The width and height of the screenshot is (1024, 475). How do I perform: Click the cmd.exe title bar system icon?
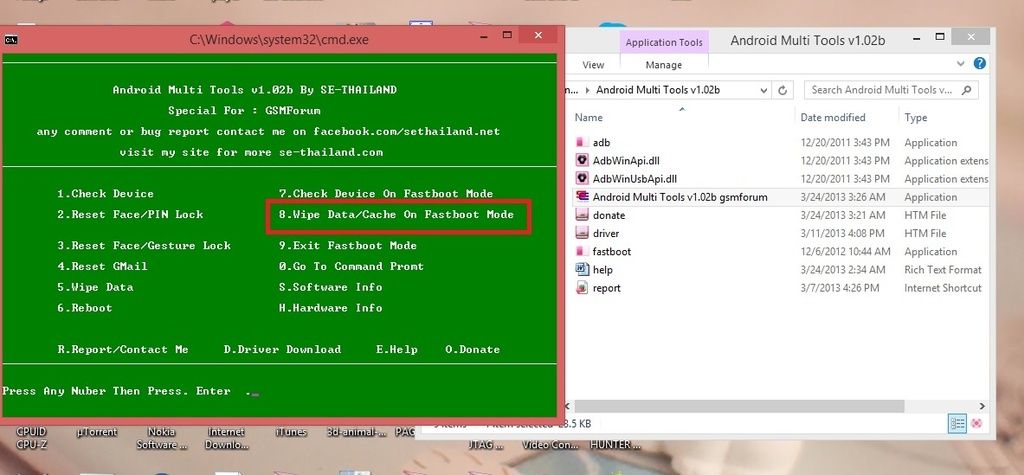tap(10, 40)
